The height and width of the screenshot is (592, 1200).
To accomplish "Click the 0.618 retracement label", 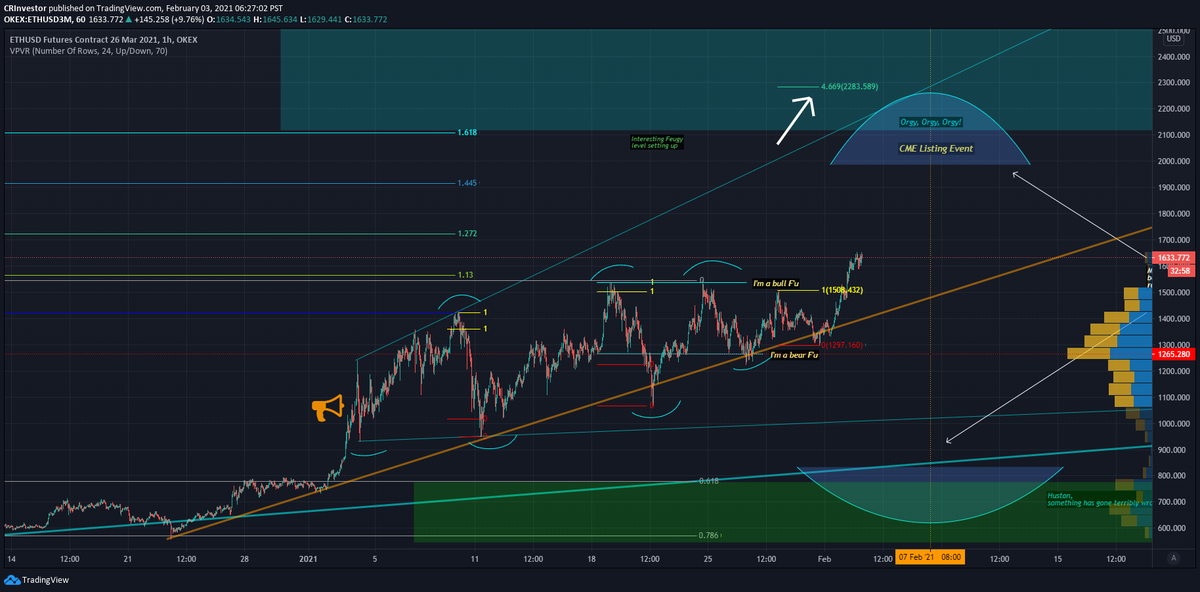I will coord(708,481).
